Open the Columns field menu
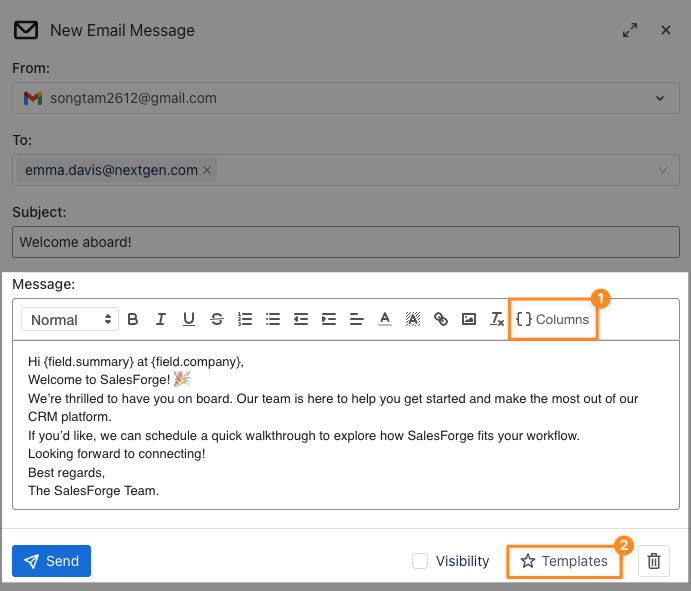The width and height of the screenshot is (691, 591). point(553,320)
